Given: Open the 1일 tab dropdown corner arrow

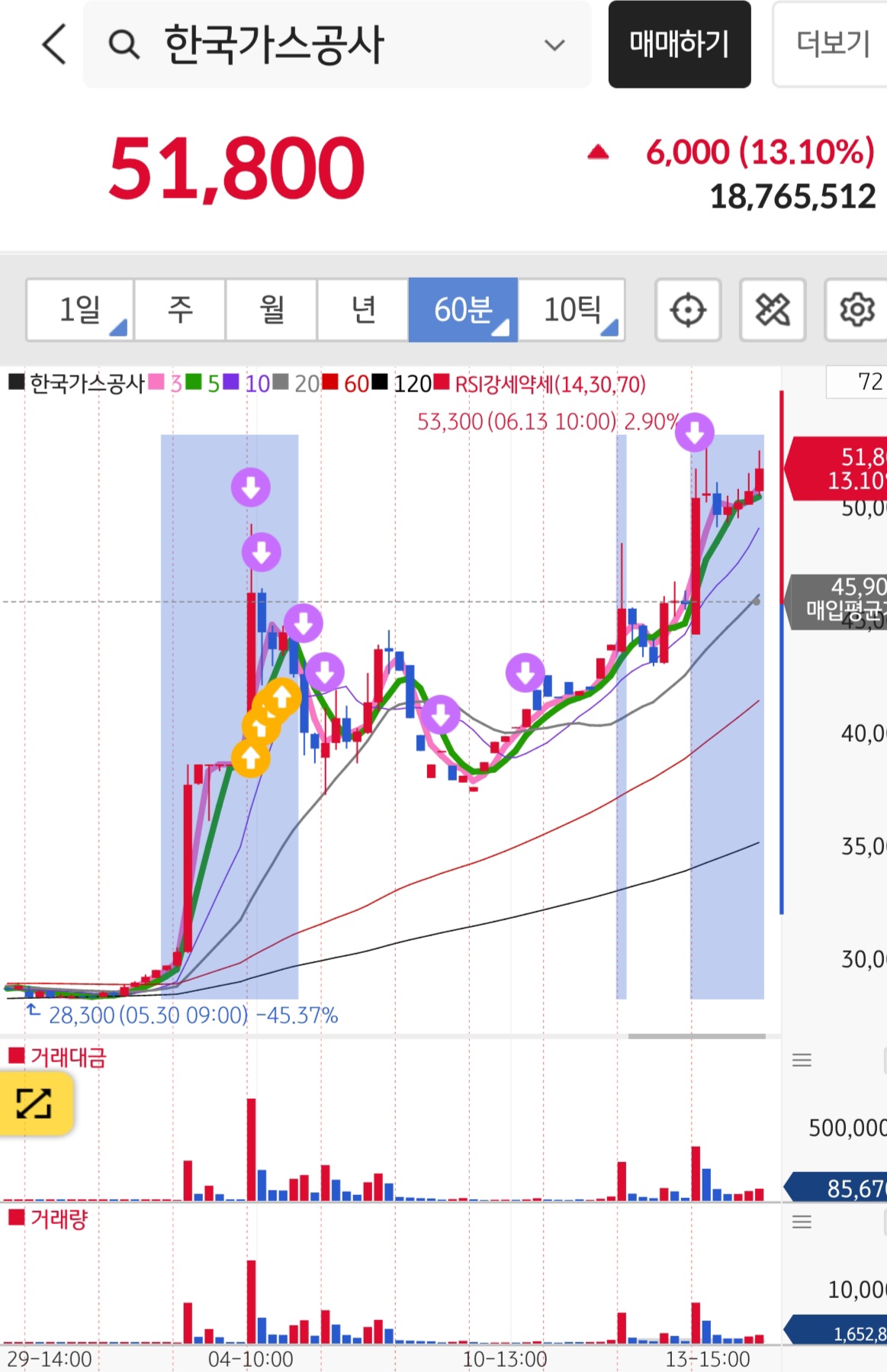Looking at the screenshot, I should 119,328.
